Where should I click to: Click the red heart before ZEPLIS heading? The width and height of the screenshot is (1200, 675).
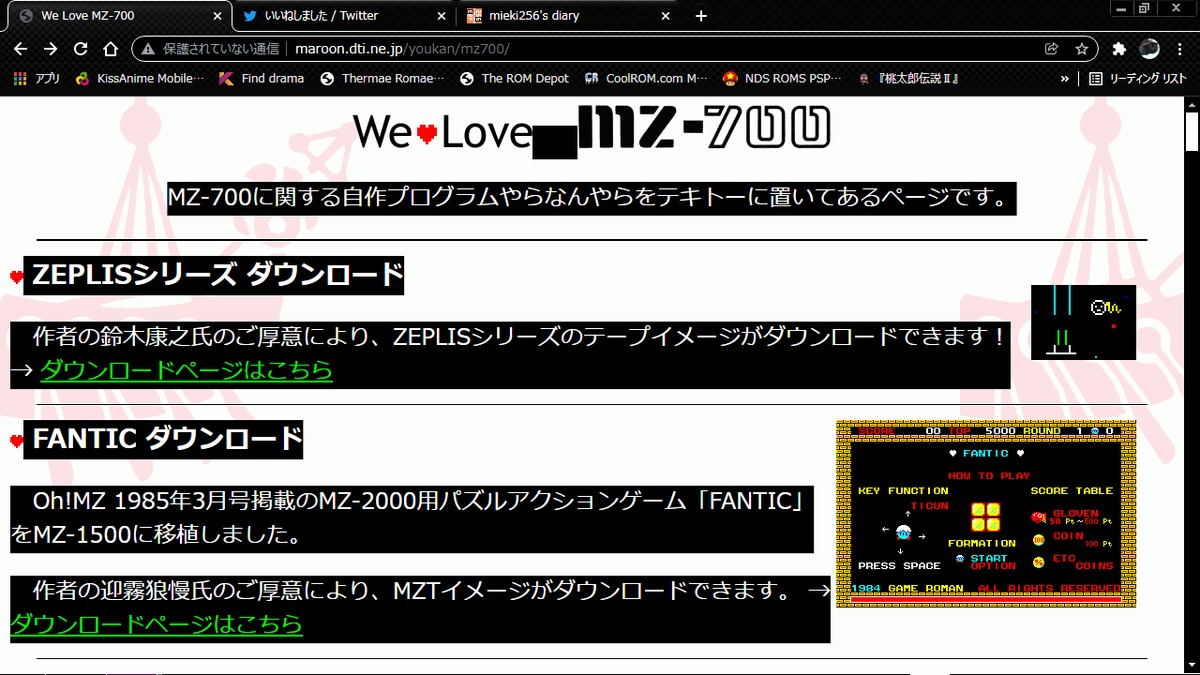(x=16, y=277)
